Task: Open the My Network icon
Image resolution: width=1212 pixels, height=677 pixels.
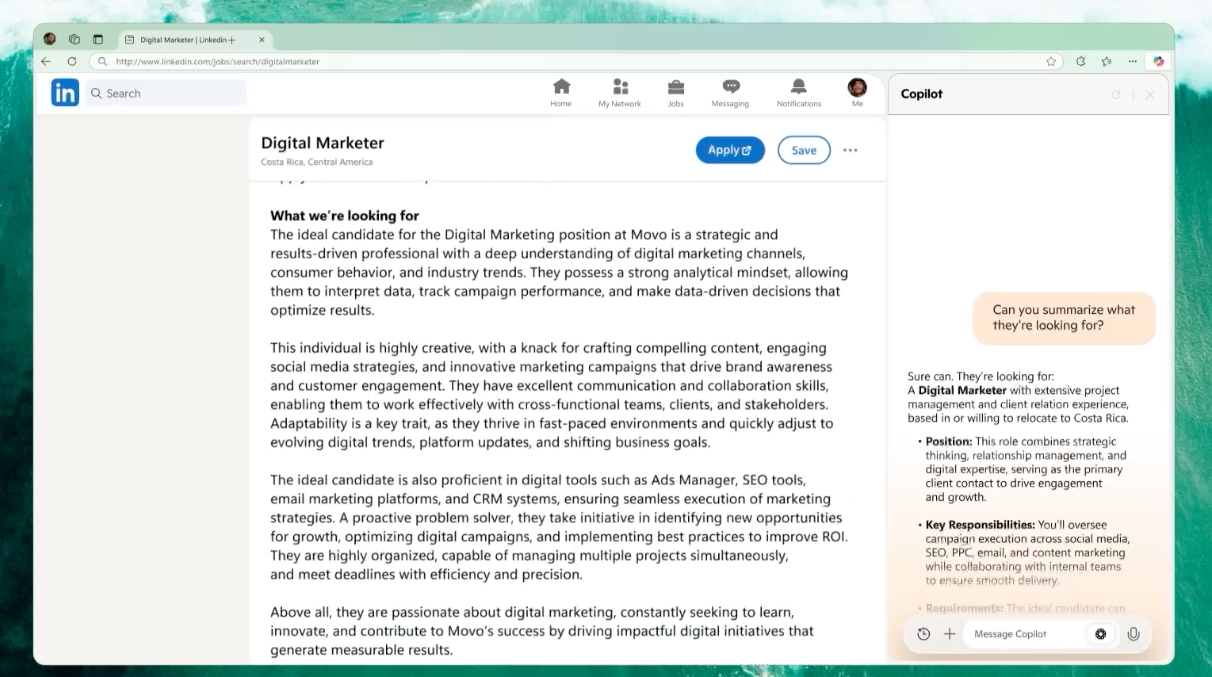Action: tap(620, 88)
